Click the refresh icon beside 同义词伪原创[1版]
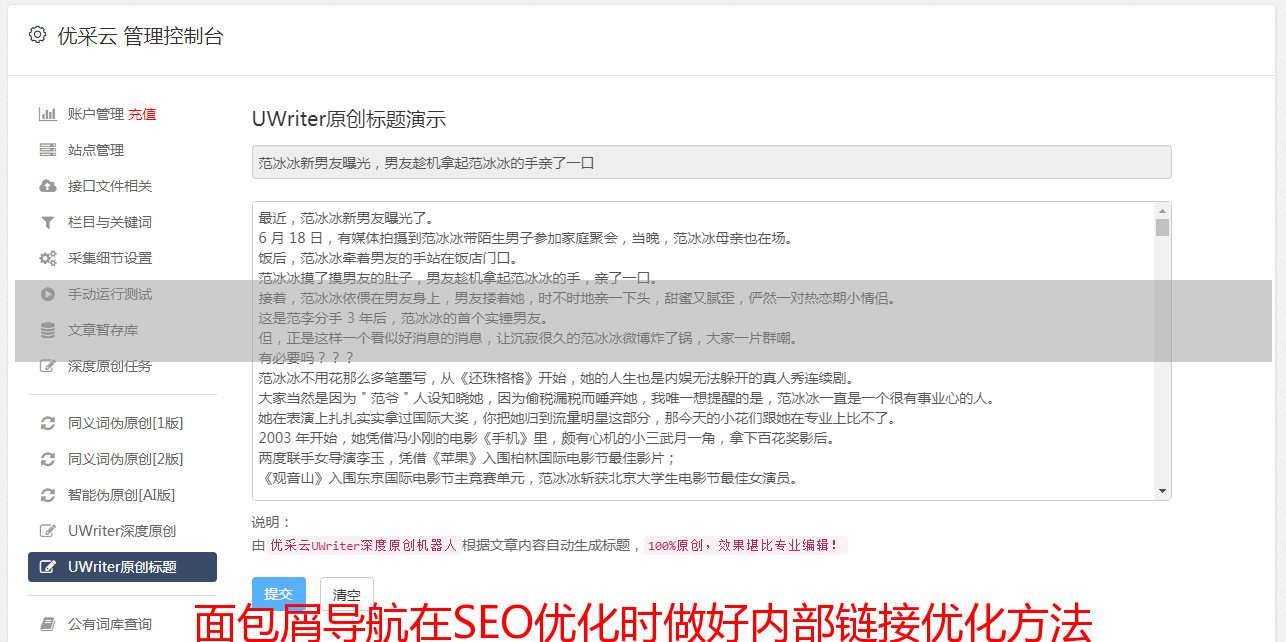The image size is (1286, 642). click(x=47, y=423)
